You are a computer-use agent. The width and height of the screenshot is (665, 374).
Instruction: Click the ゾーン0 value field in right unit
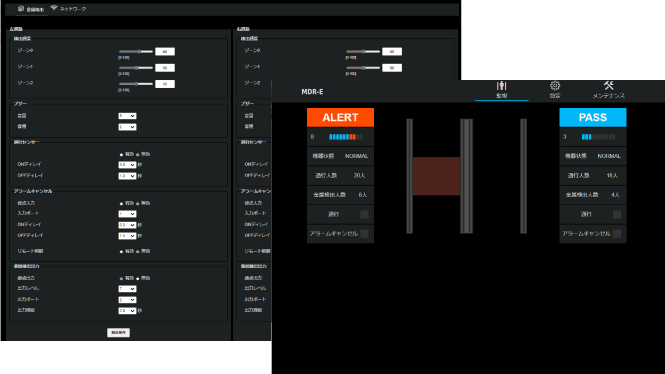pos(392,51)
